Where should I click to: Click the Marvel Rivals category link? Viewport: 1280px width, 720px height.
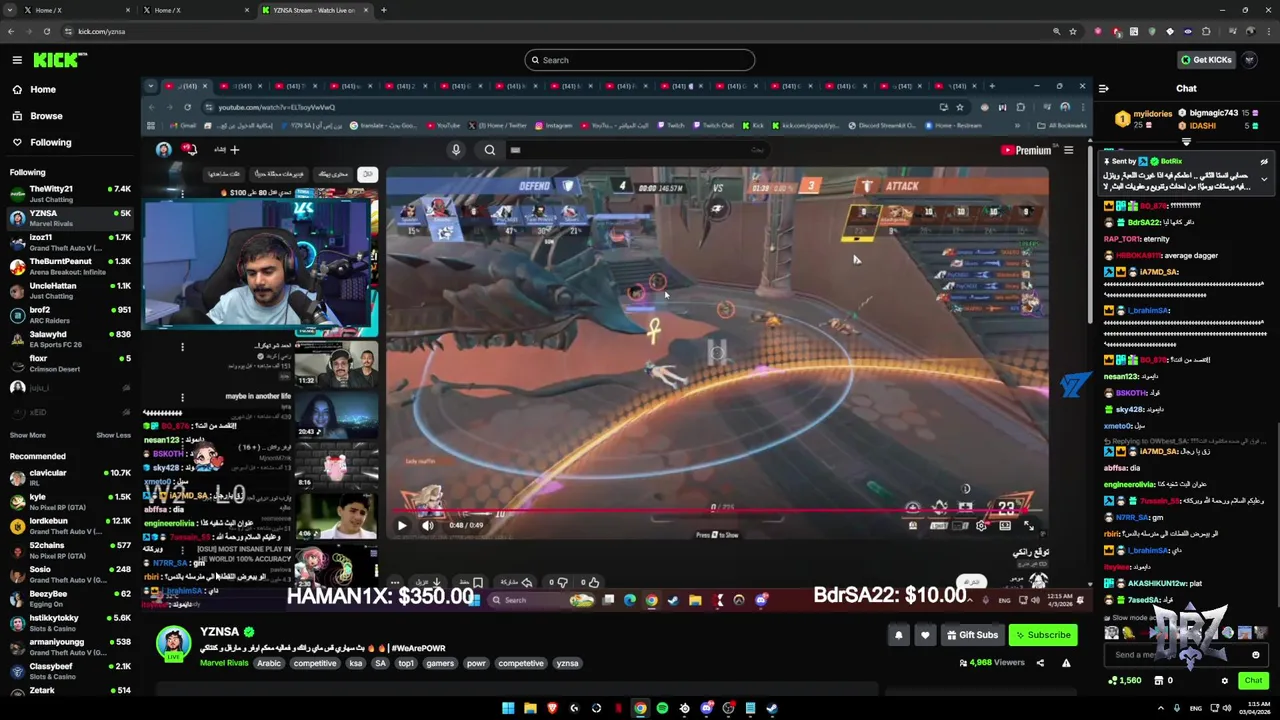(224, 663)
